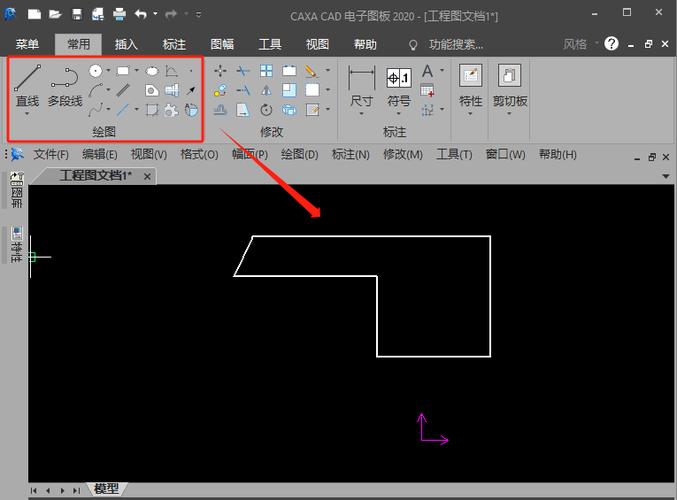Select the 多段线 (Polyline) tool

(x=65, y=85)
